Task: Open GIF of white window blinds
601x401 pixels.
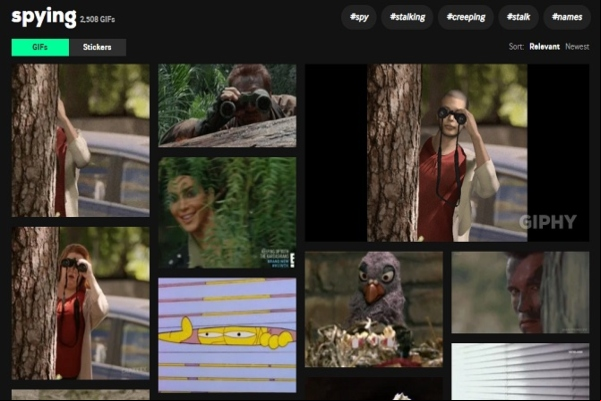Action: pos(520,371)
